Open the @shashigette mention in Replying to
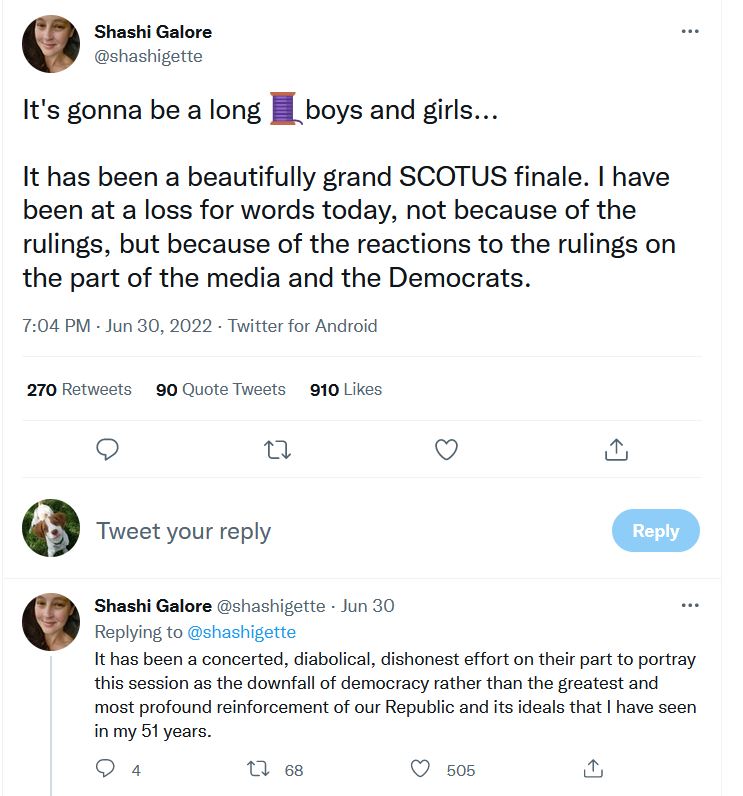Viewport: 743px width, 796px height. tap(242, 632)
